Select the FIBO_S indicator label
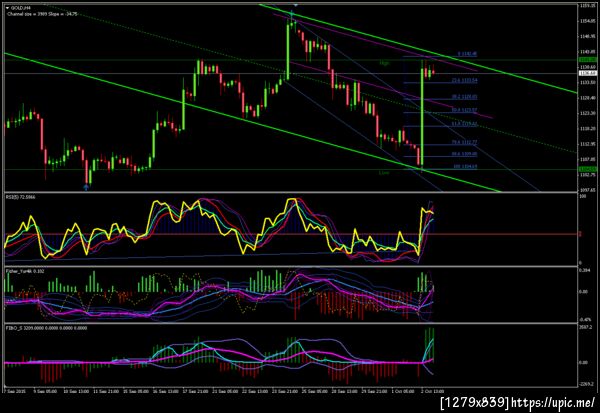Viewport: 600px width, 413px height. (x=46, y=328)
